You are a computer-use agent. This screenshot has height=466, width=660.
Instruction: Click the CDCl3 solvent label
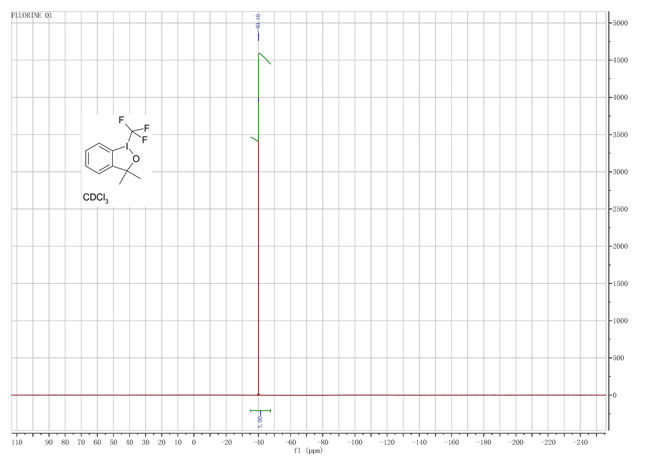click(x=96, y=199)
